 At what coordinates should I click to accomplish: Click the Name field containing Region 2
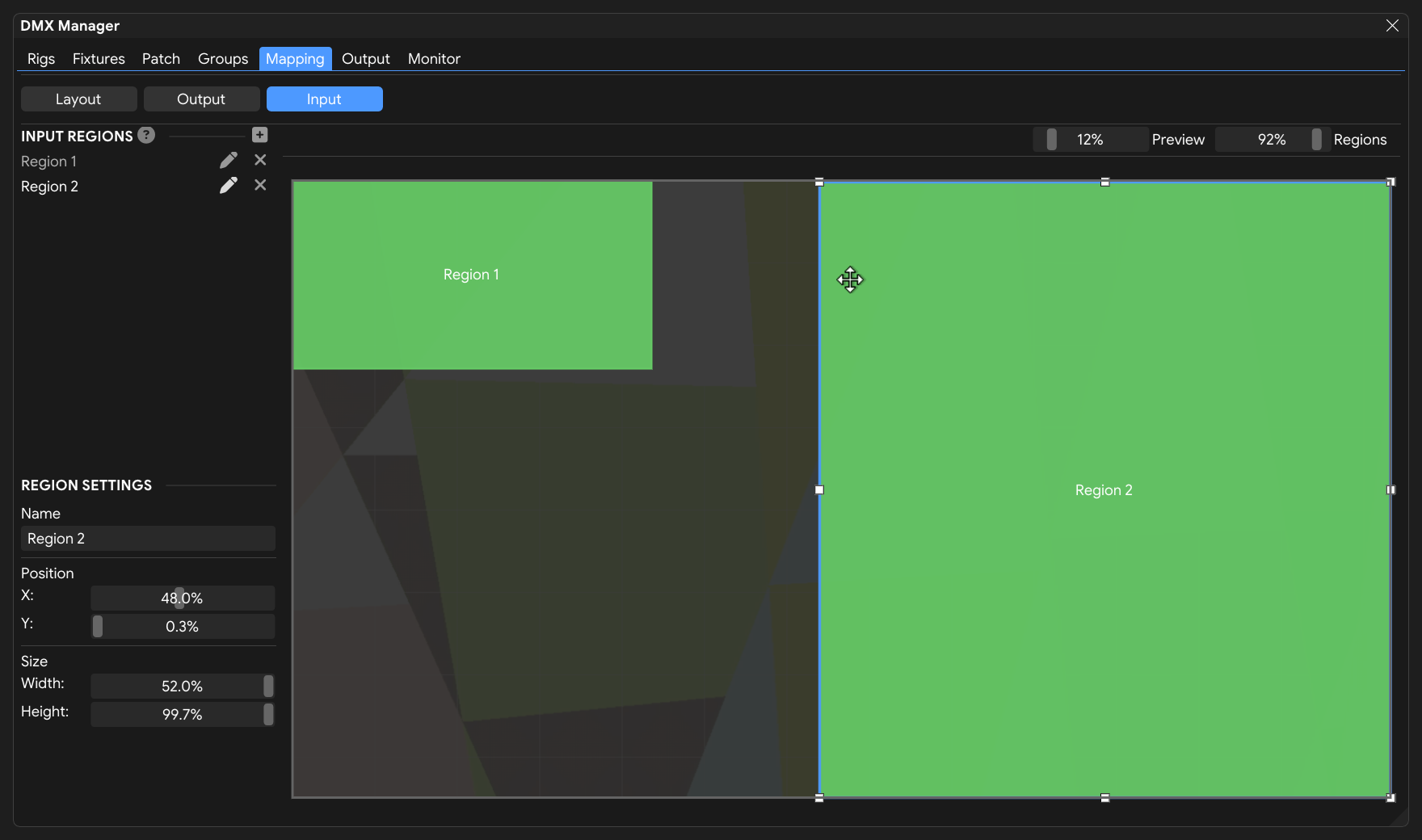pyautogui.click(x=148, y=539)
